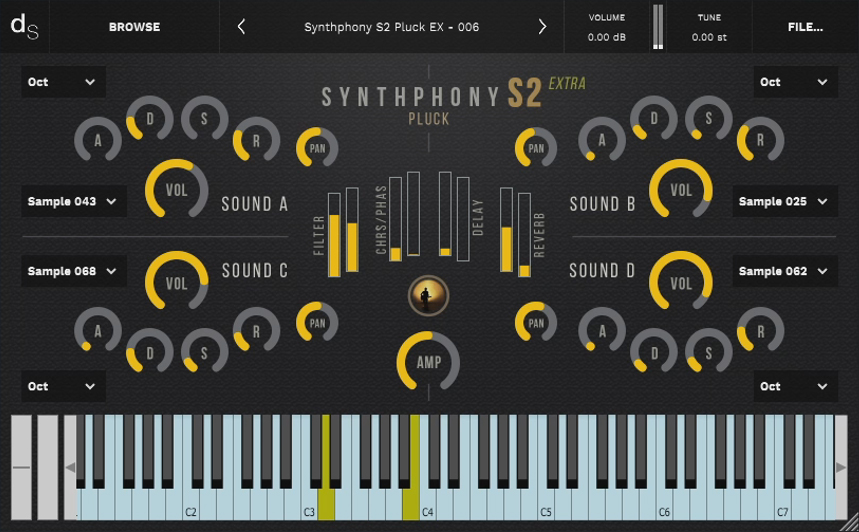The image size is (859, 532).
Task: Shift keyboard range right with arrow
Action: click(x=841, y=467)
